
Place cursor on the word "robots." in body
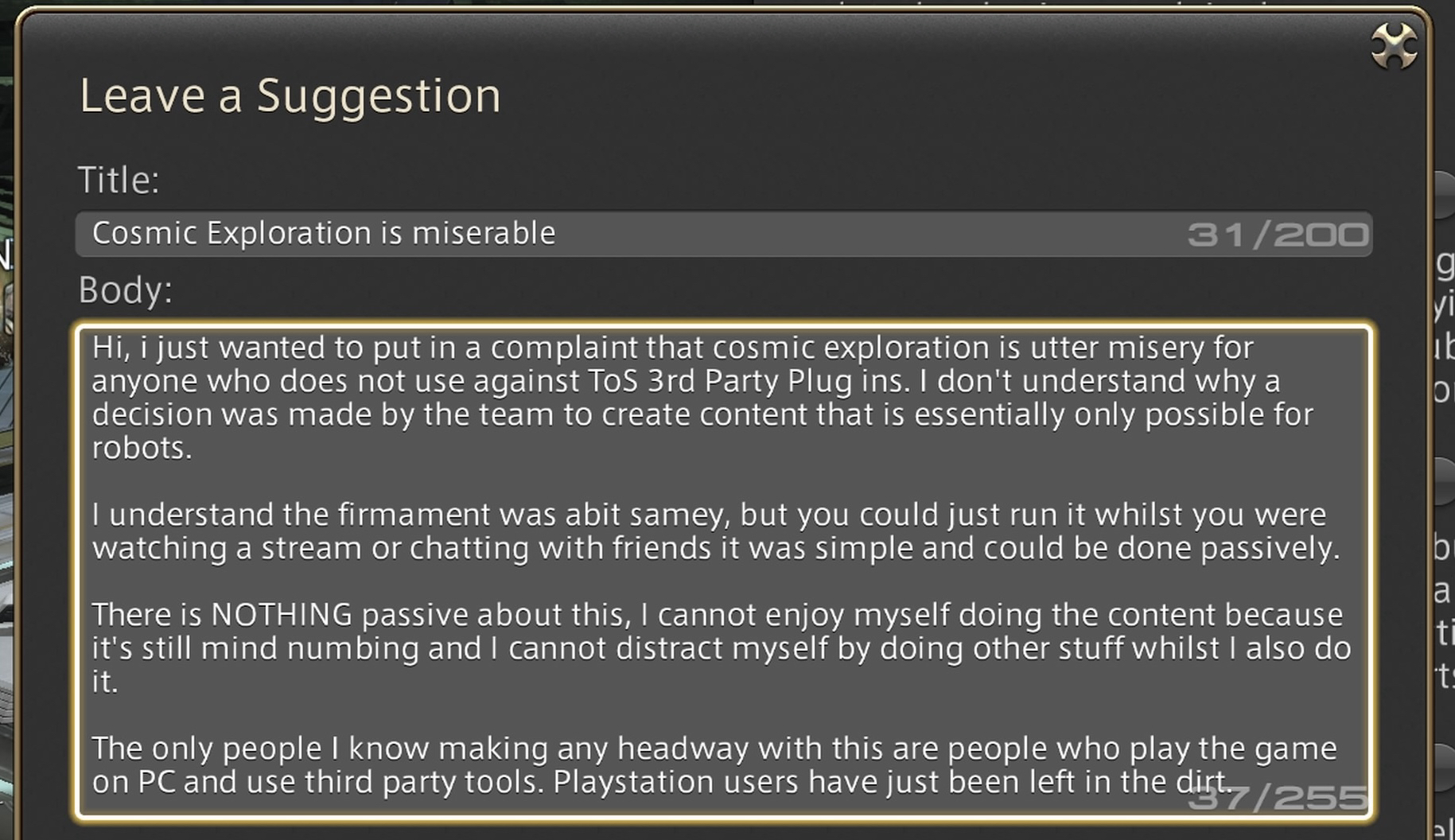click(142, 449)
